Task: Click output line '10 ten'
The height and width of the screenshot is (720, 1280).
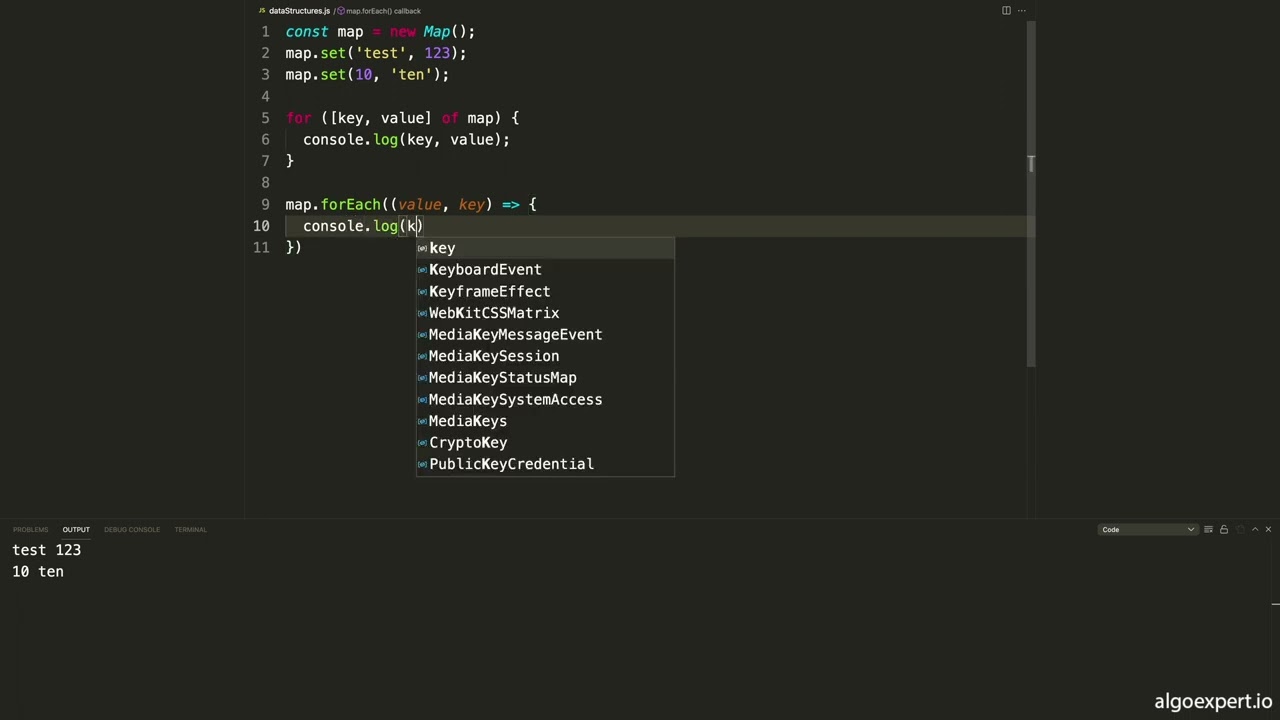Action: pos(38,572)
